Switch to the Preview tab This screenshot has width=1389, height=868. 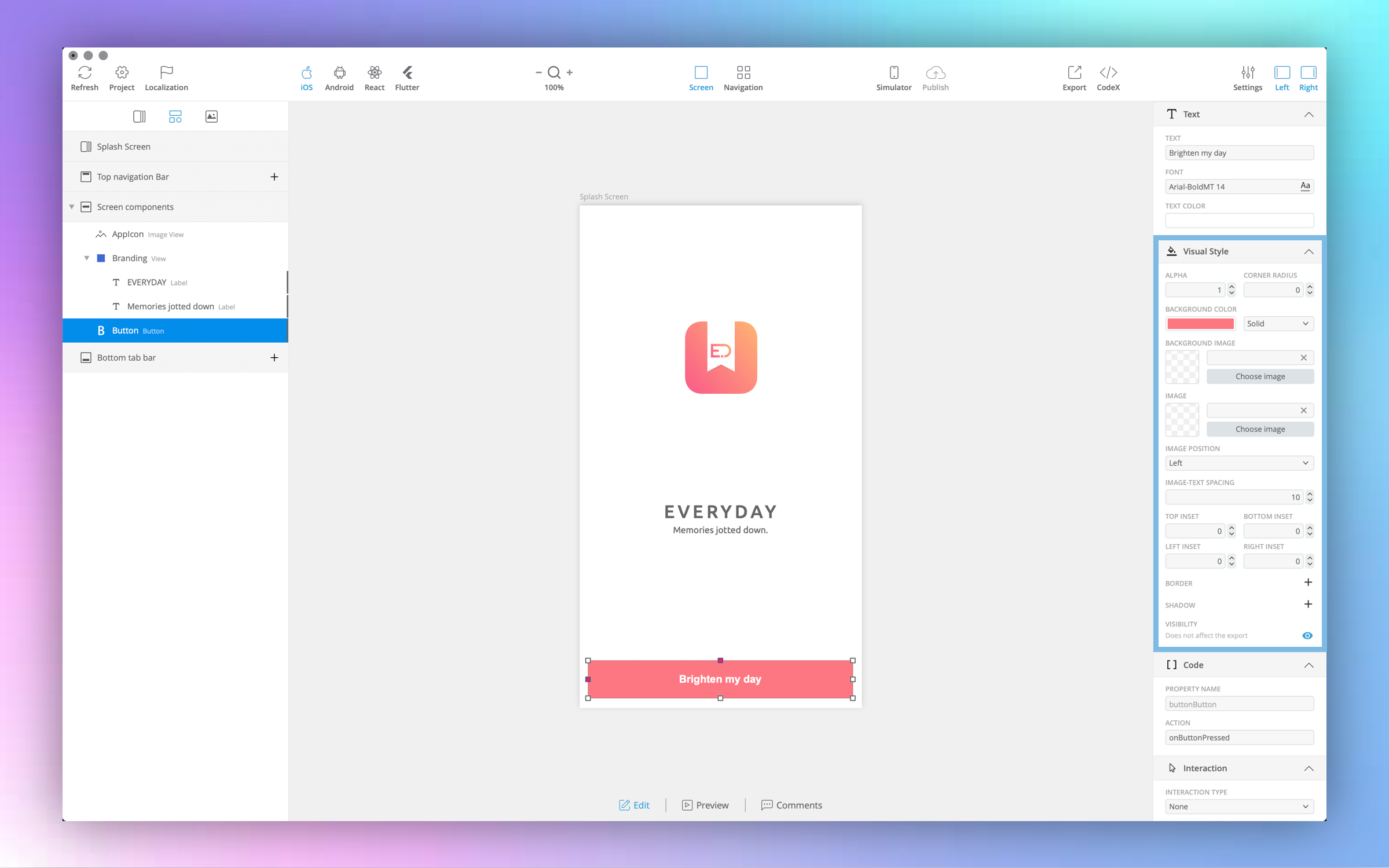click(705, 805)
